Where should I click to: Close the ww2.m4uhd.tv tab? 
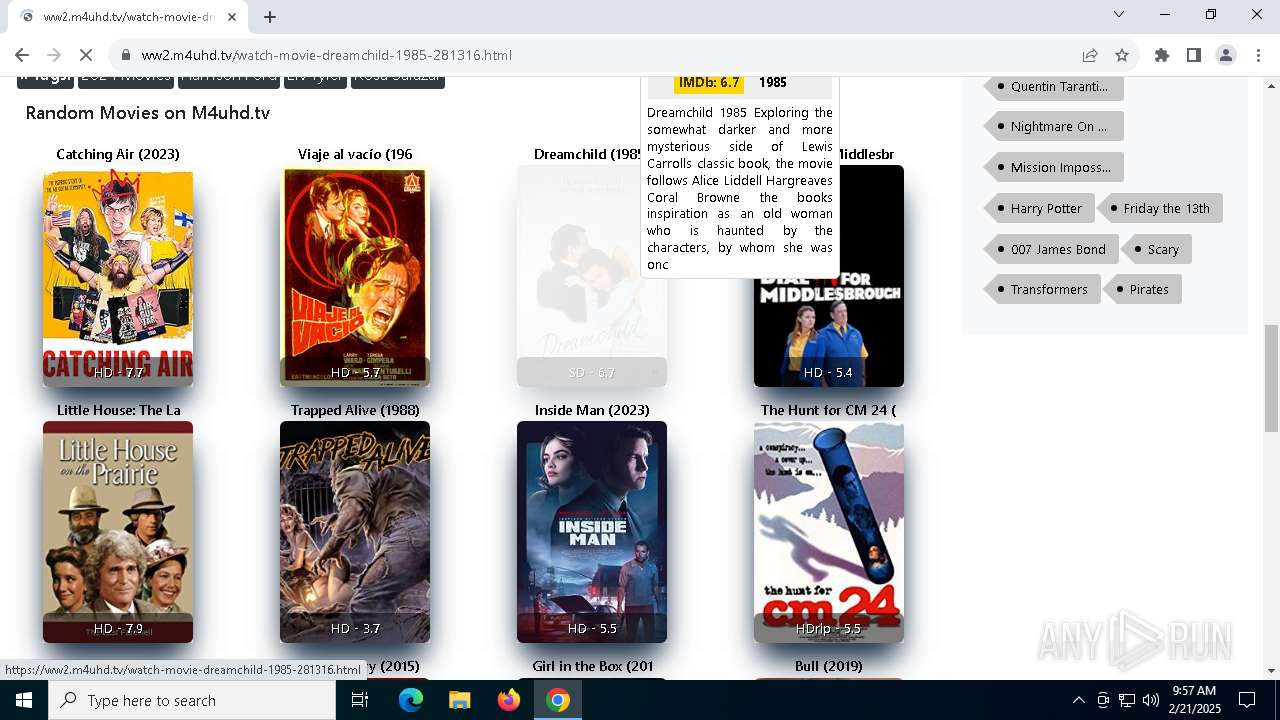232,16
